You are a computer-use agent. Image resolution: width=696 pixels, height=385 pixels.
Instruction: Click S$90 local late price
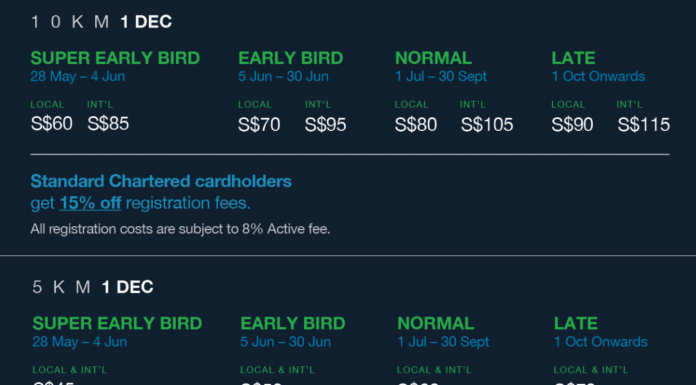click(x=572, y=125)
